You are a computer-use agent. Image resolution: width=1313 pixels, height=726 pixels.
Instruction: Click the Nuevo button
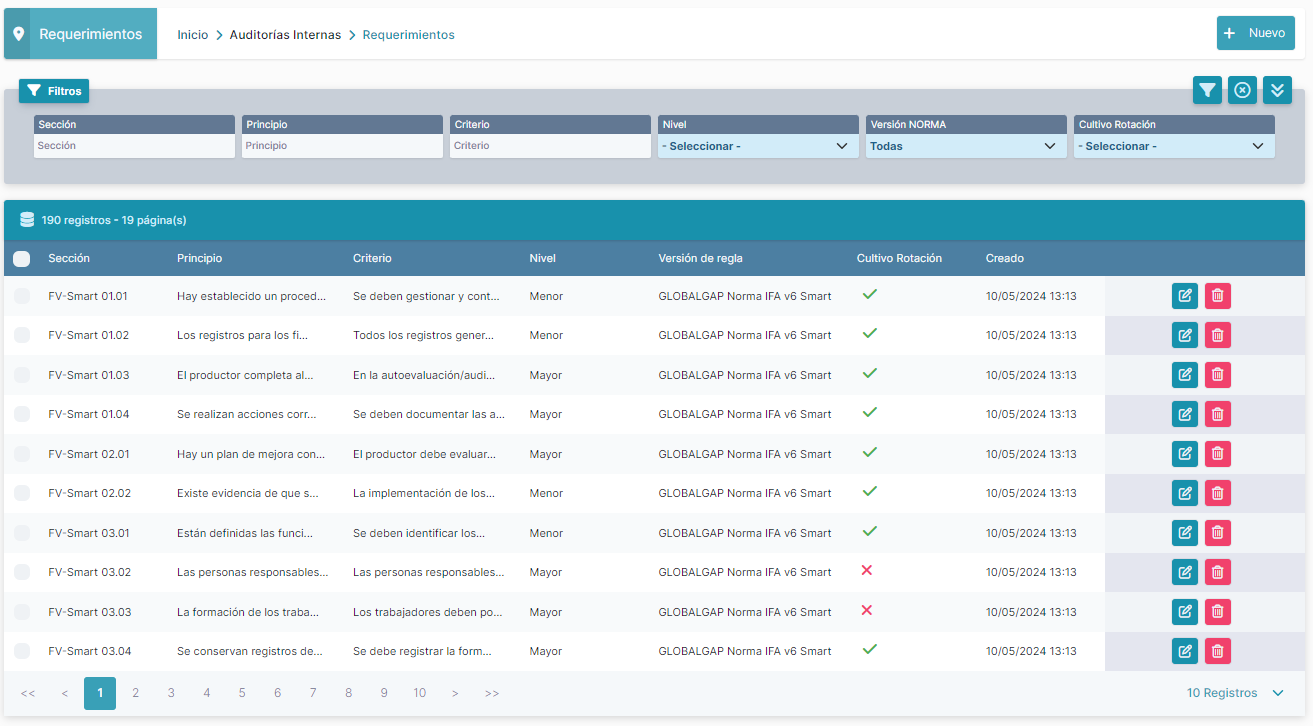tap(1255, 33)
